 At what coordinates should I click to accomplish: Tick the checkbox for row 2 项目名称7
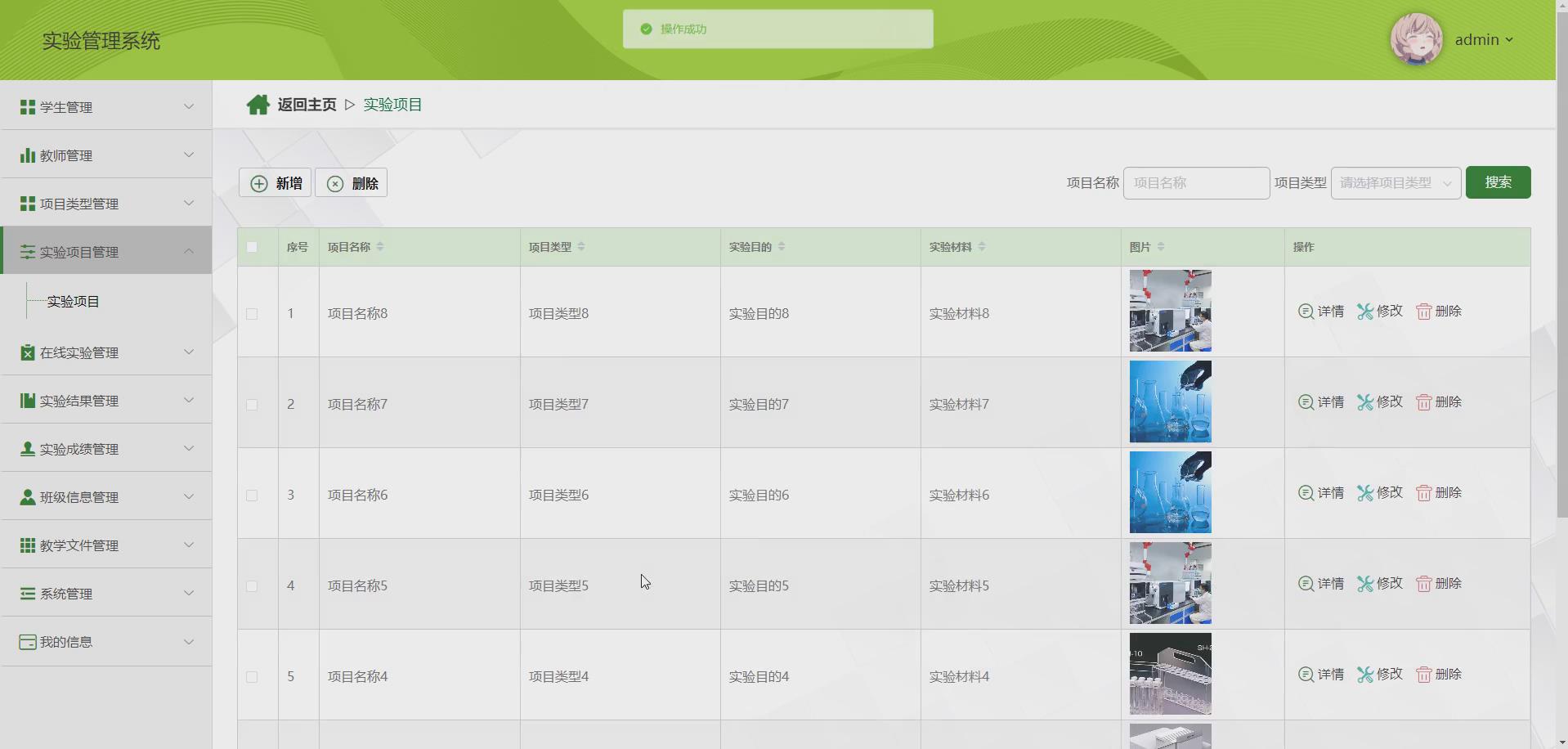[x=253, y=404]
